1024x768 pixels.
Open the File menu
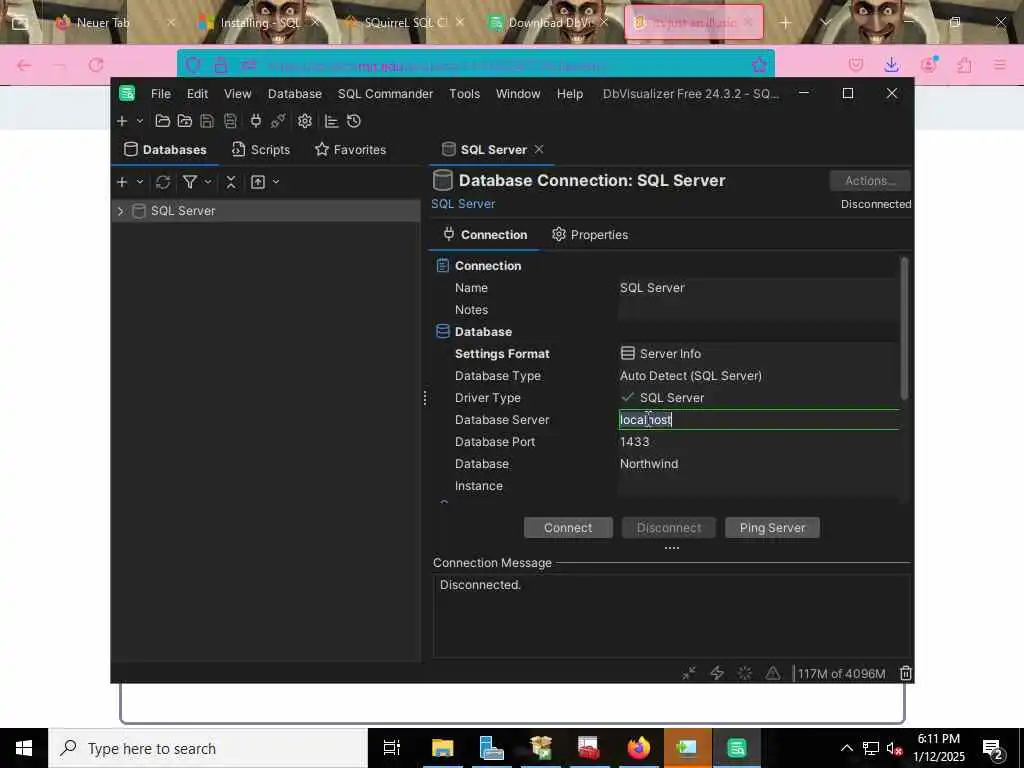tap(161, 94)
